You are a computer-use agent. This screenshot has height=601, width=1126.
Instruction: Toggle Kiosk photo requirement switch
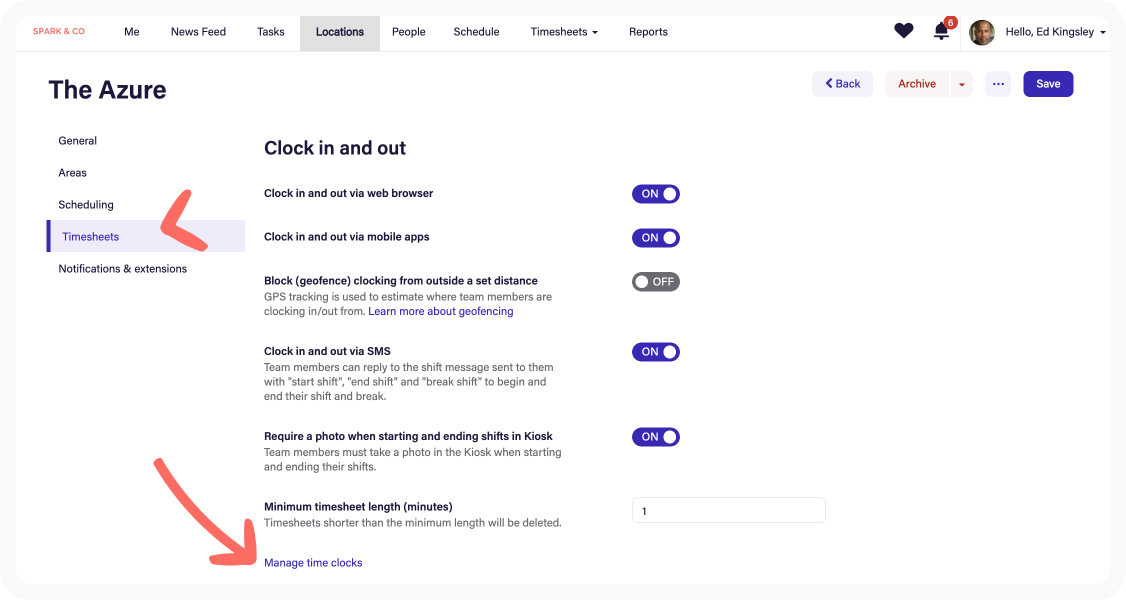coord(655,437)
